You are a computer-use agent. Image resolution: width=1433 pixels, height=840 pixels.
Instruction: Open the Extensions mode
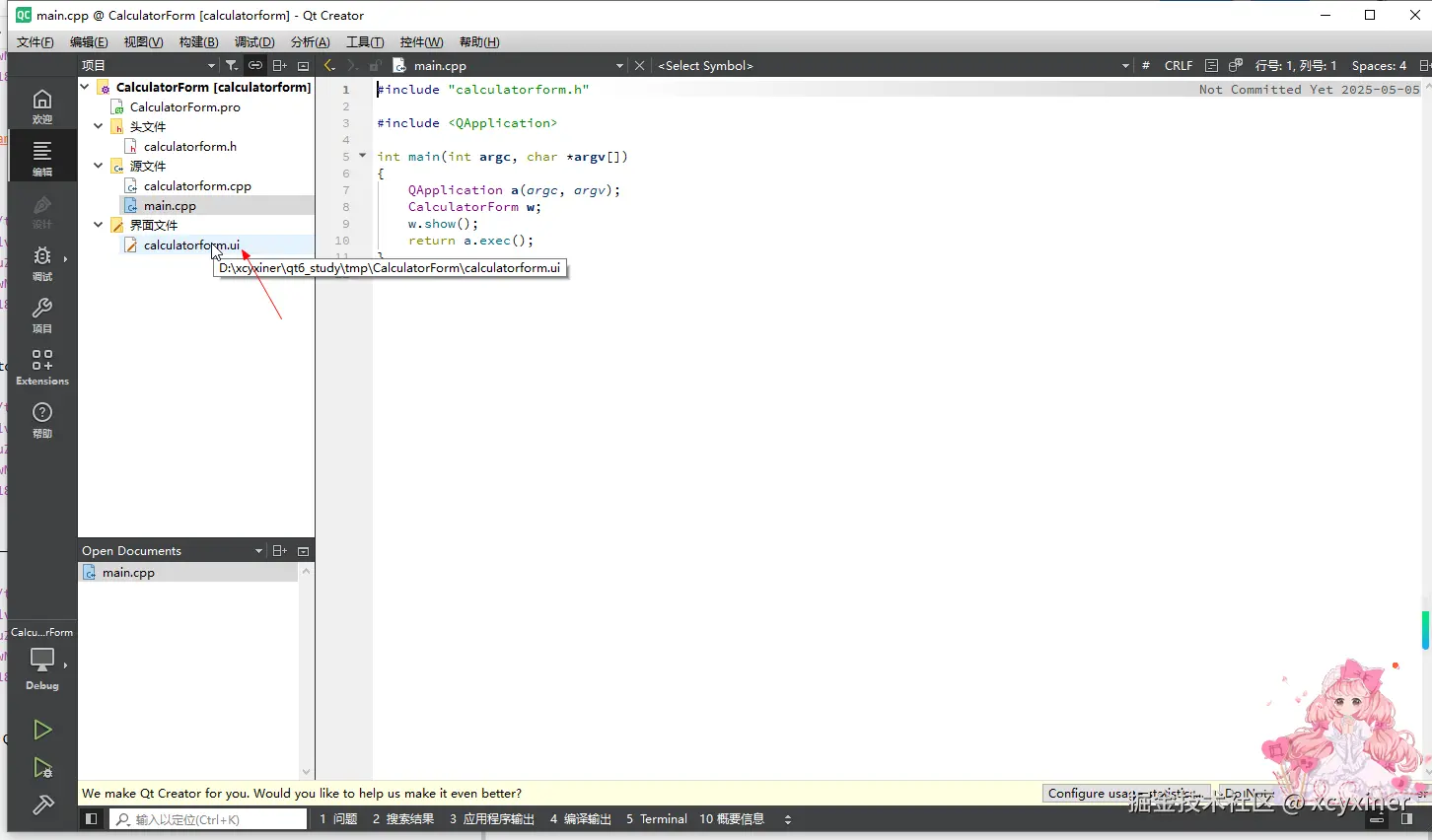point(42,368)
